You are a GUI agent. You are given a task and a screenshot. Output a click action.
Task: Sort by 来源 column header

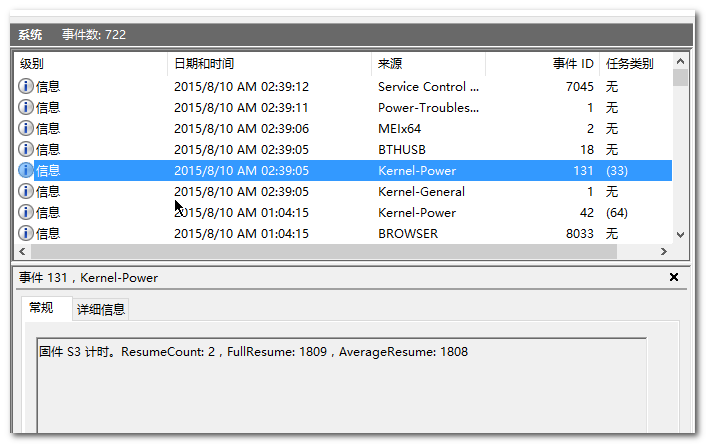pos(428,63)
